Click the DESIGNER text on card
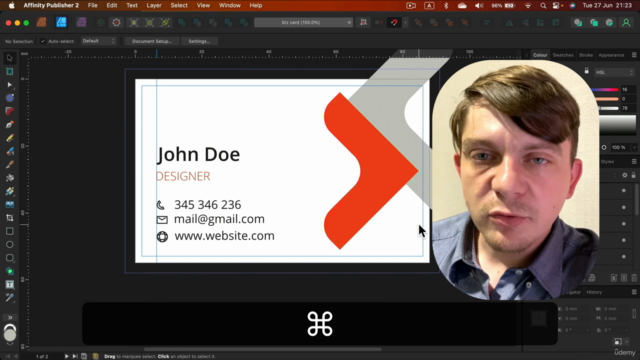This screenshot has height=360, width=640. 183,176
